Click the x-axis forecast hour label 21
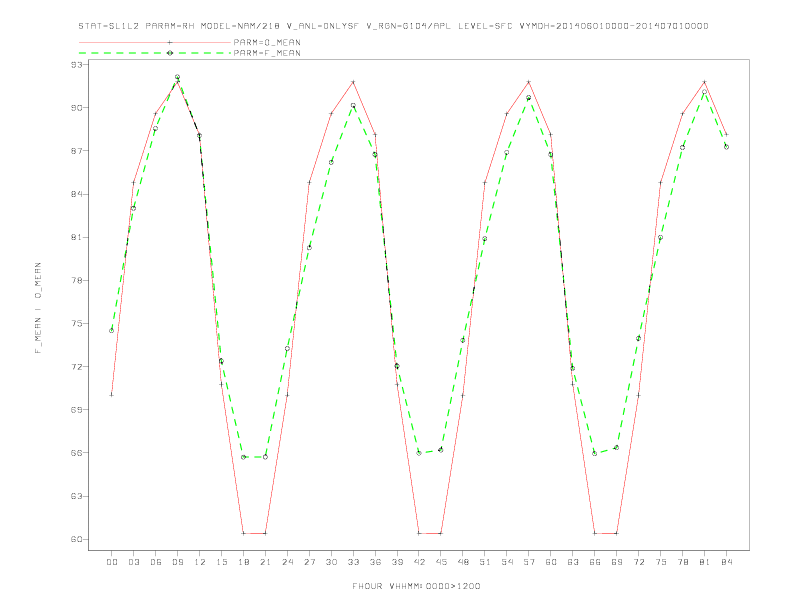This screenshot has width=792, height=612. (x=265, y=562)
